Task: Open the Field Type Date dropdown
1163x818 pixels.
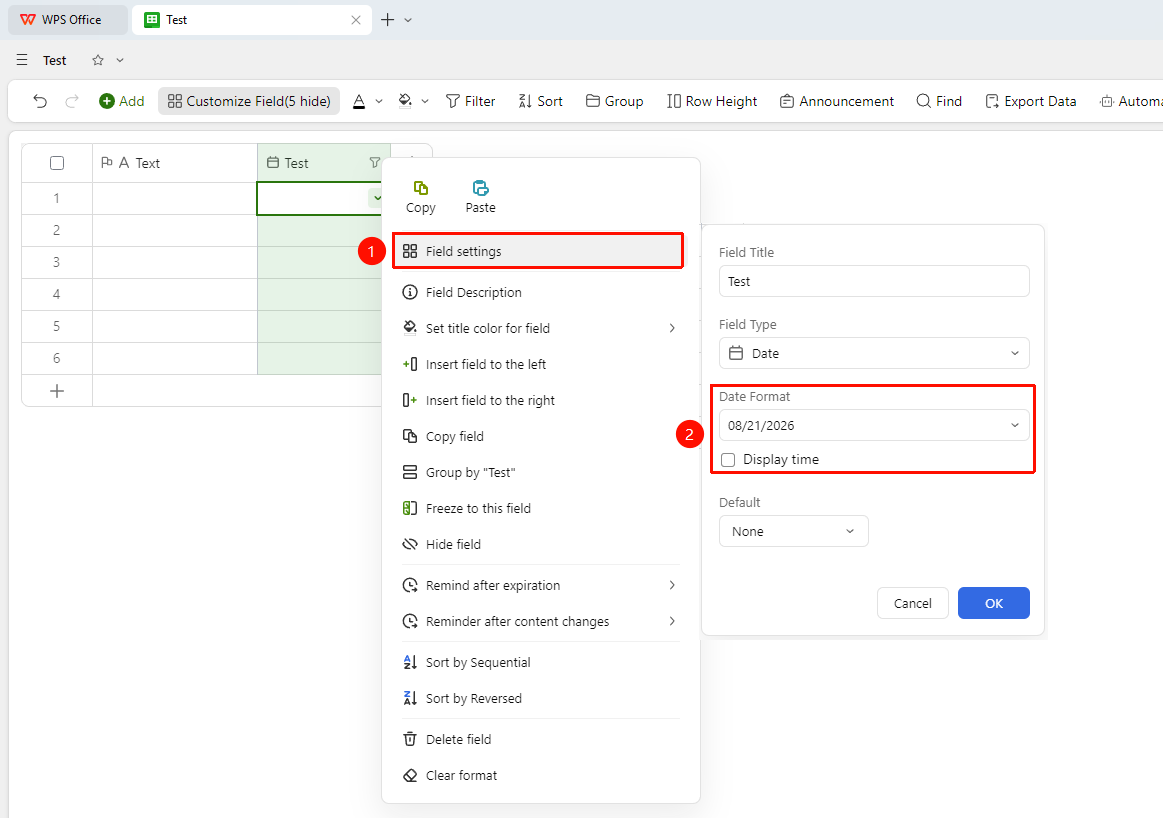Action: click(x=874, y=353)
